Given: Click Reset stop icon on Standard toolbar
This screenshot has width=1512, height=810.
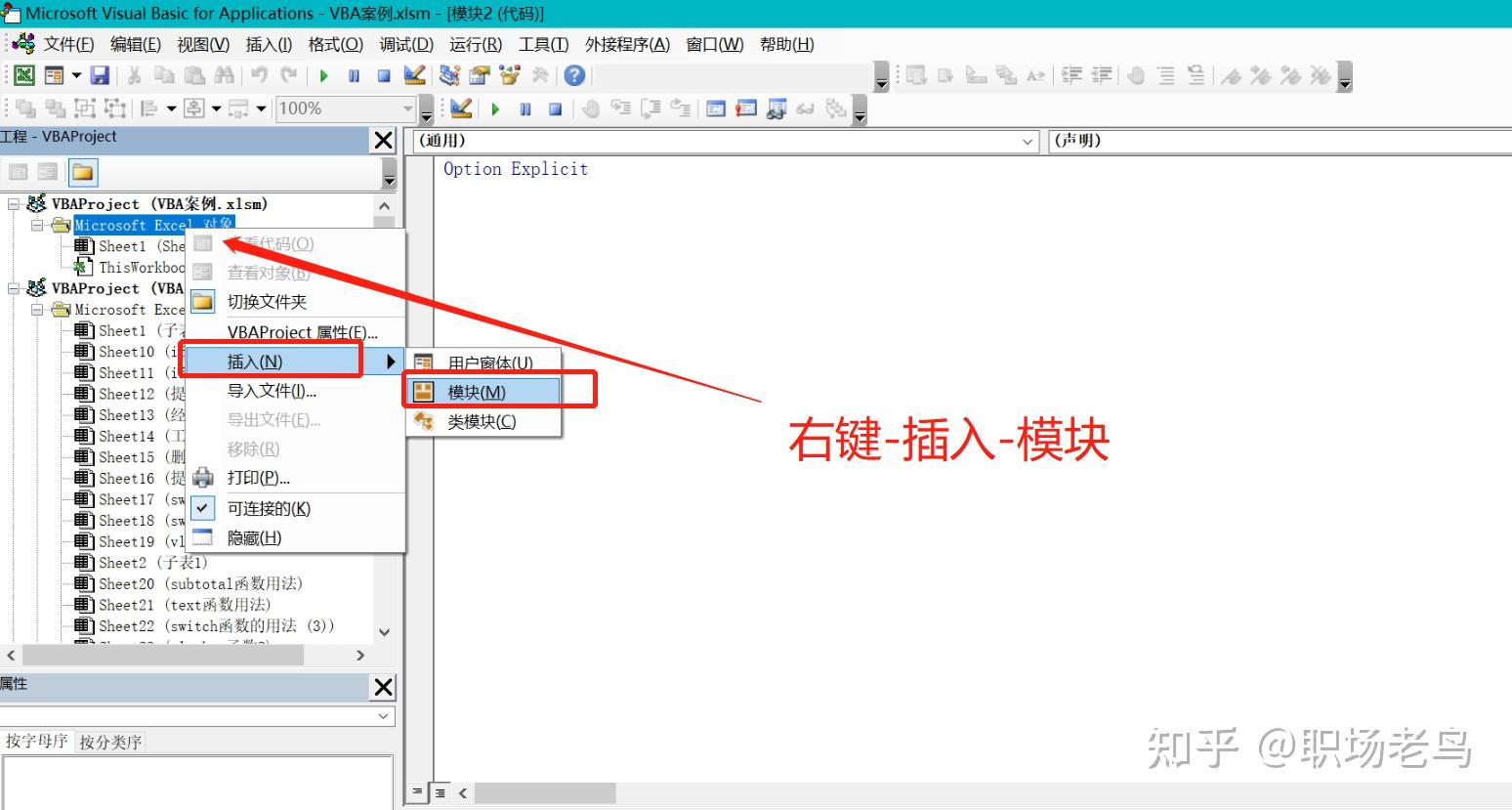Looking at the screenshot, I should pyautogui.click(x=384, y=75).
